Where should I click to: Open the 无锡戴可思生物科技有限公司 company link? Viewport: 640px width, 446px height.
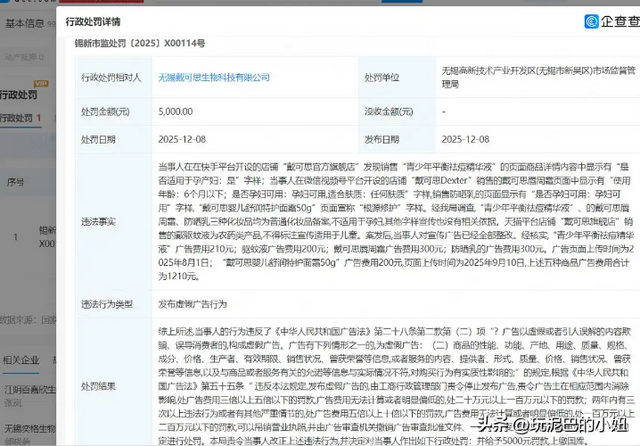coord(213,78)
